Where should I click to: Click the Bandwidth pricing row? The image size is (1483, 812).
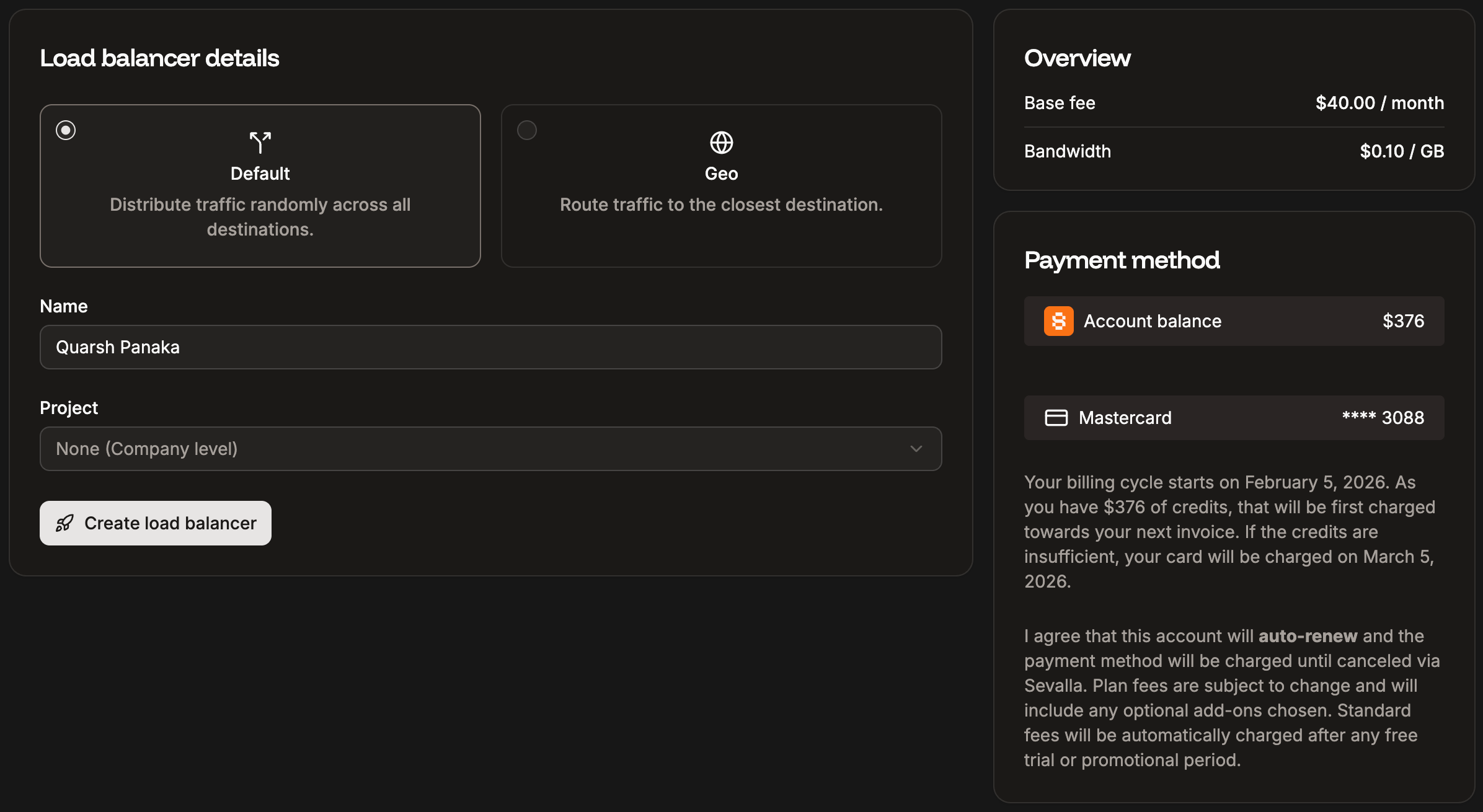1234,151
